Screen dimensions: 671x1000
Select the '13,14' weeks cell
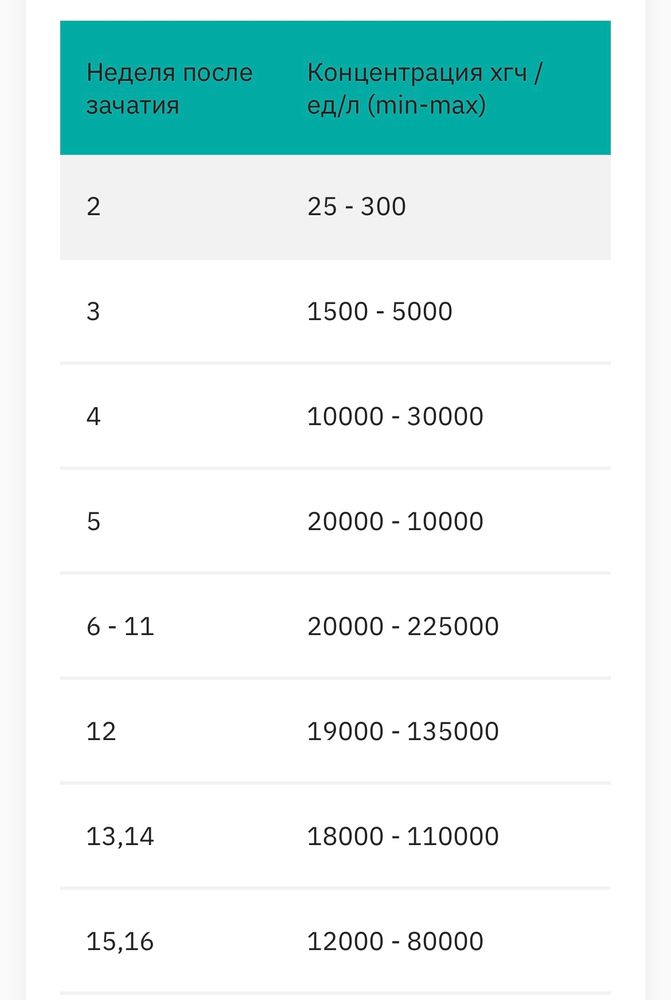(120, 837)
